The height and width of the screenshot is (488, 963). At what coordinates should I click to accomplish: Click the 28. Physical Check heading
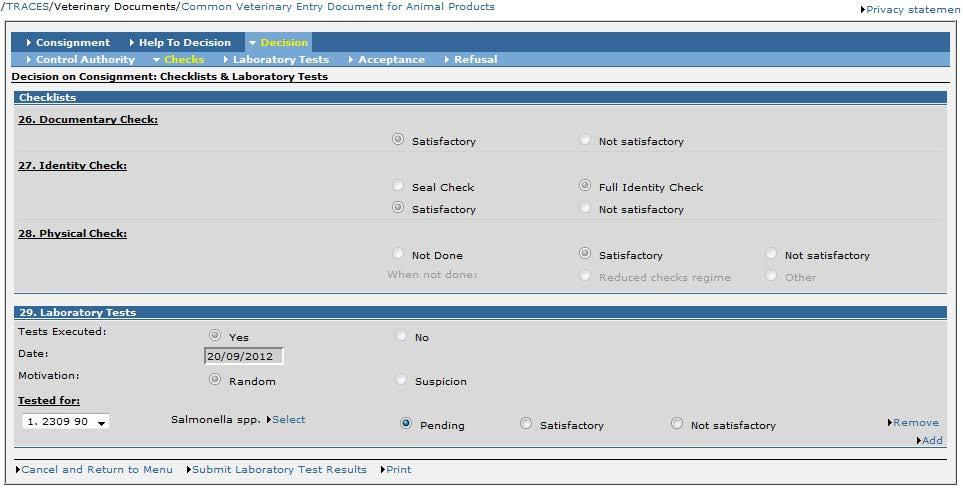[72, 234]
